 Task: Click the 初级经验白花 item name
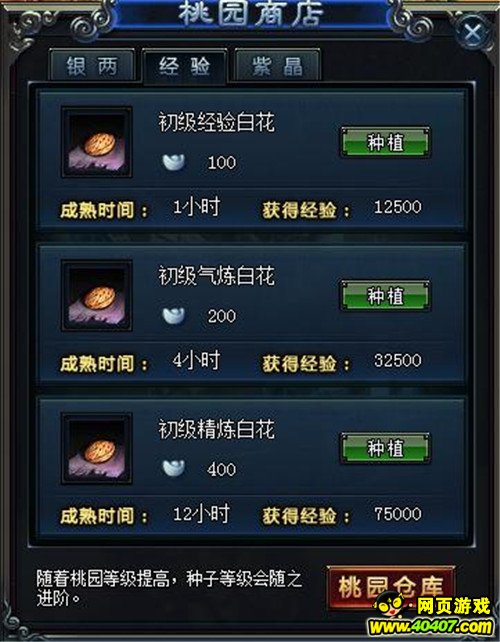pos(216,122)
